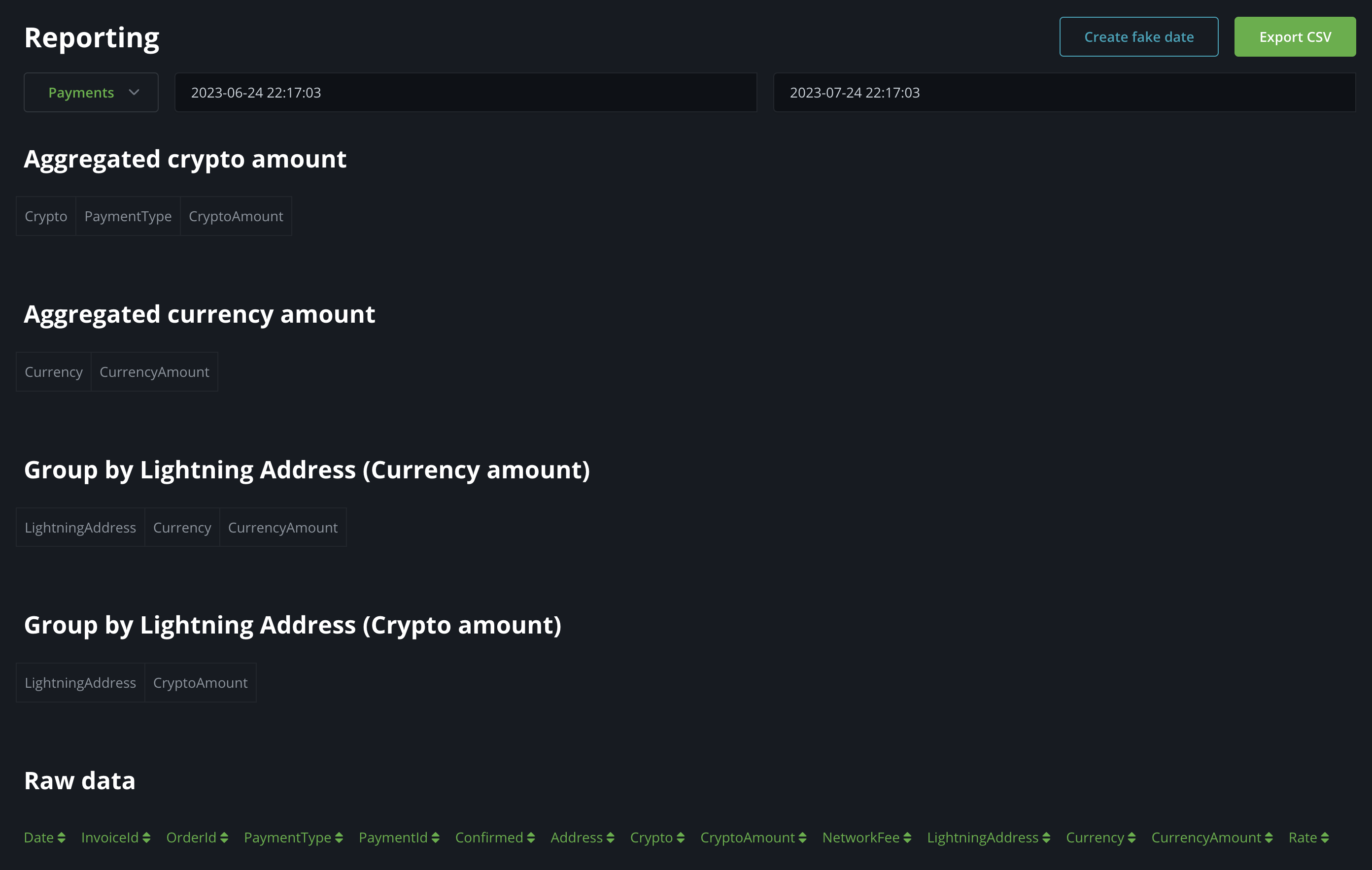The width and height of the screenshot is (1372, 870).
Task: Click the sort icon beside CryptoAmount in Raw data
Action: (x=803, y=837)
